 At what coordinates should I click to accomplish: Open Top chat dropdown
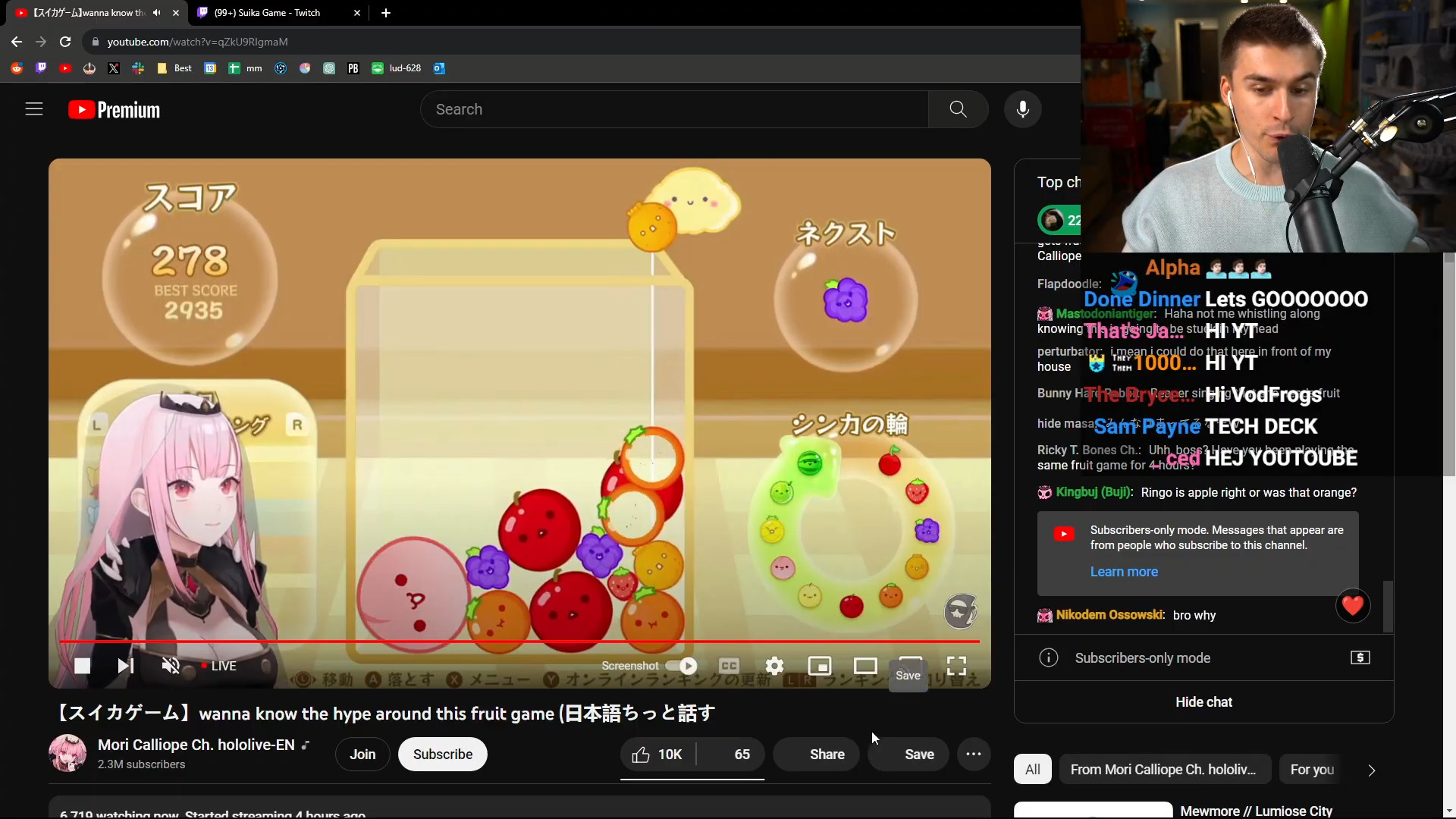[1059, 182]
